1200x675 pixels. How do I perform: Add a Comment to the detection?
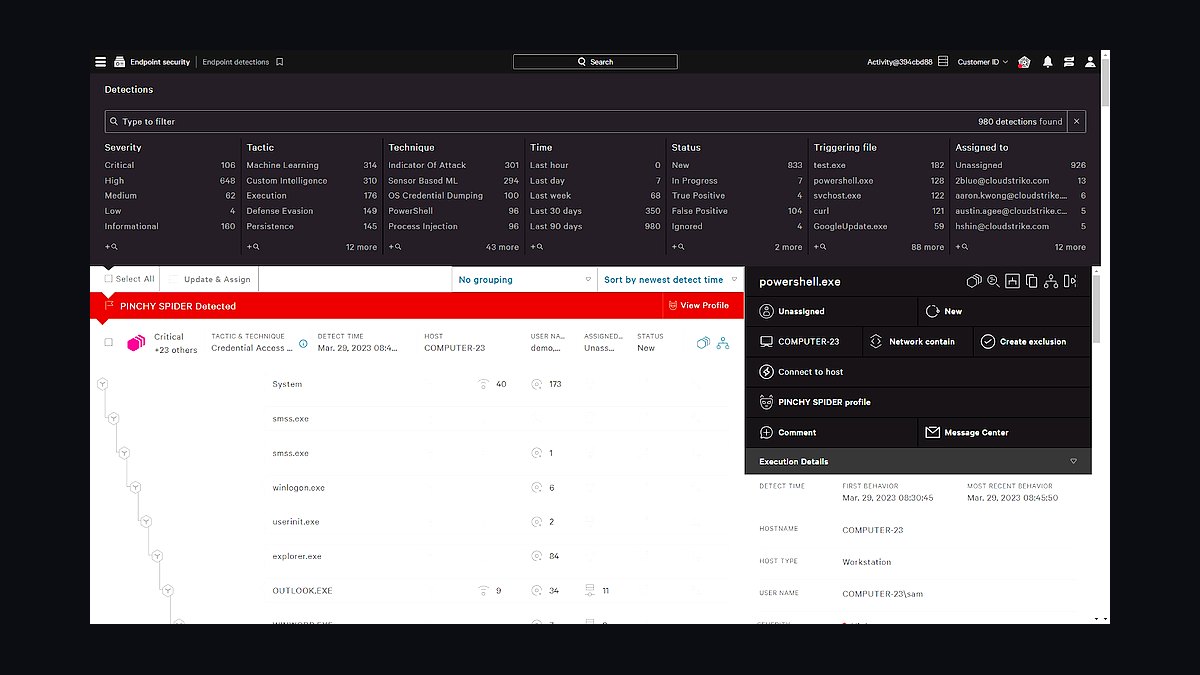coord(831,433)
